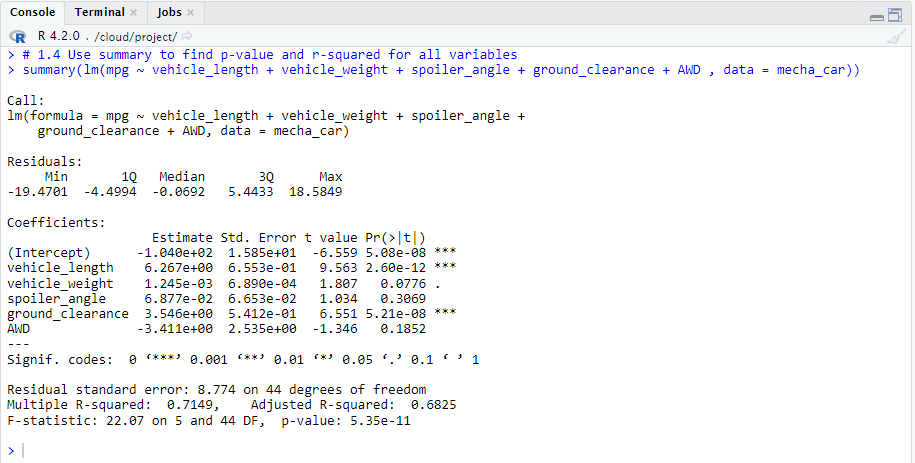Open the Jobs tab
Viewport: 915px width, 463px height.
pos(169,12)
